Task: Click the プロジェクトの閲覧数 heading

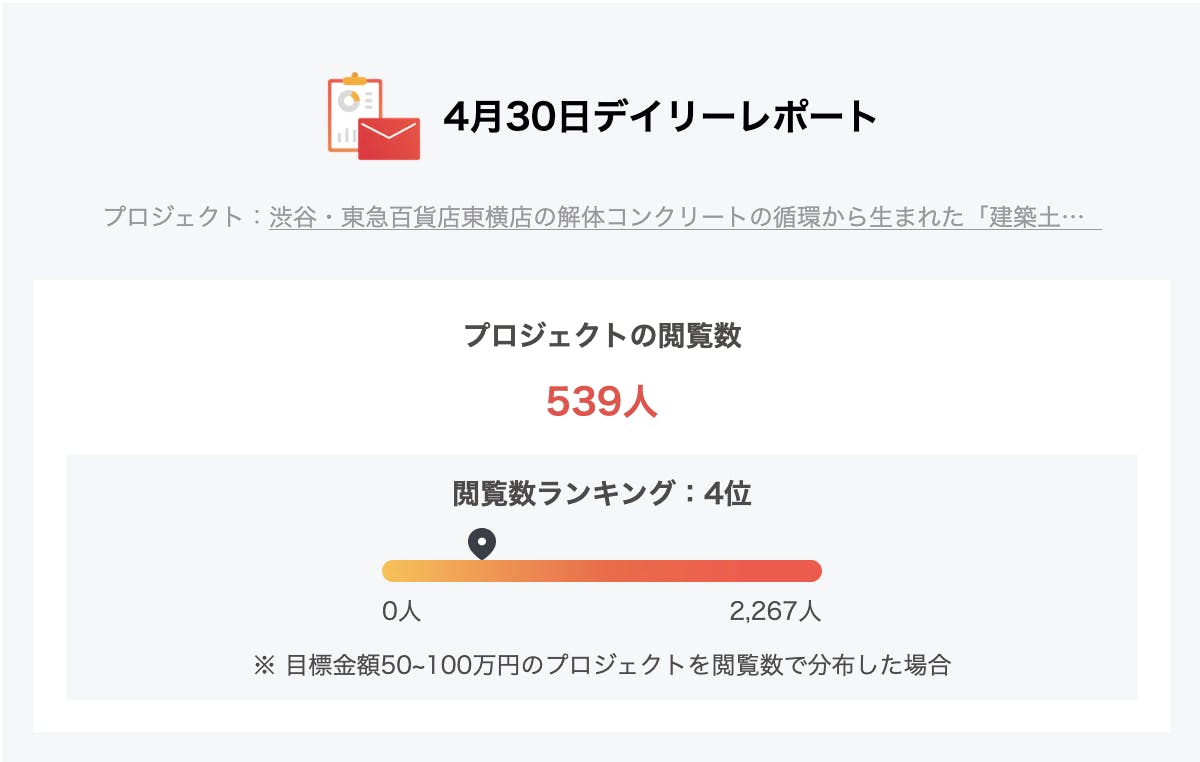Action: point(602,336)
